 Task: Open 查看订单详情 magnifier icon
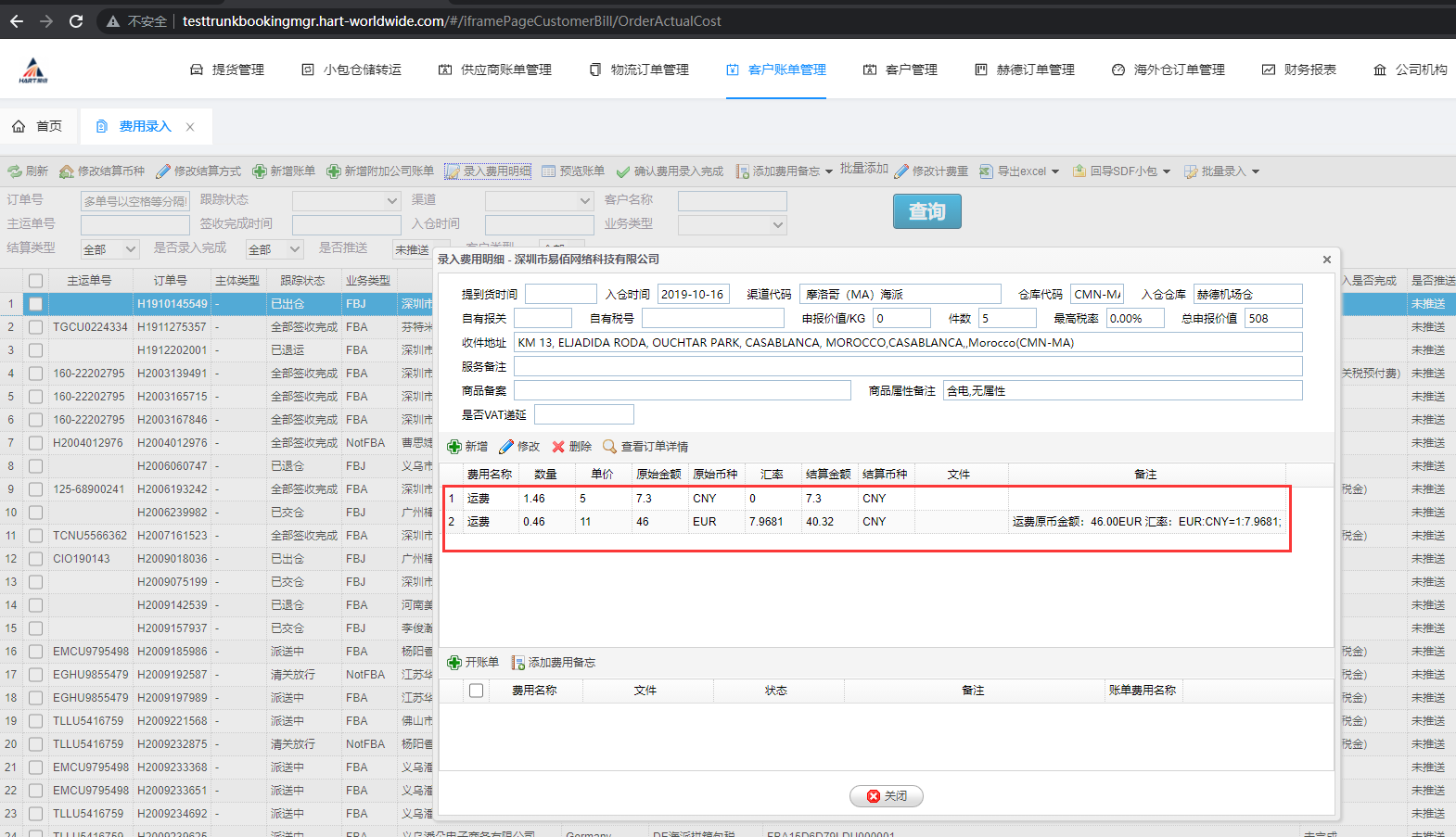609,447
